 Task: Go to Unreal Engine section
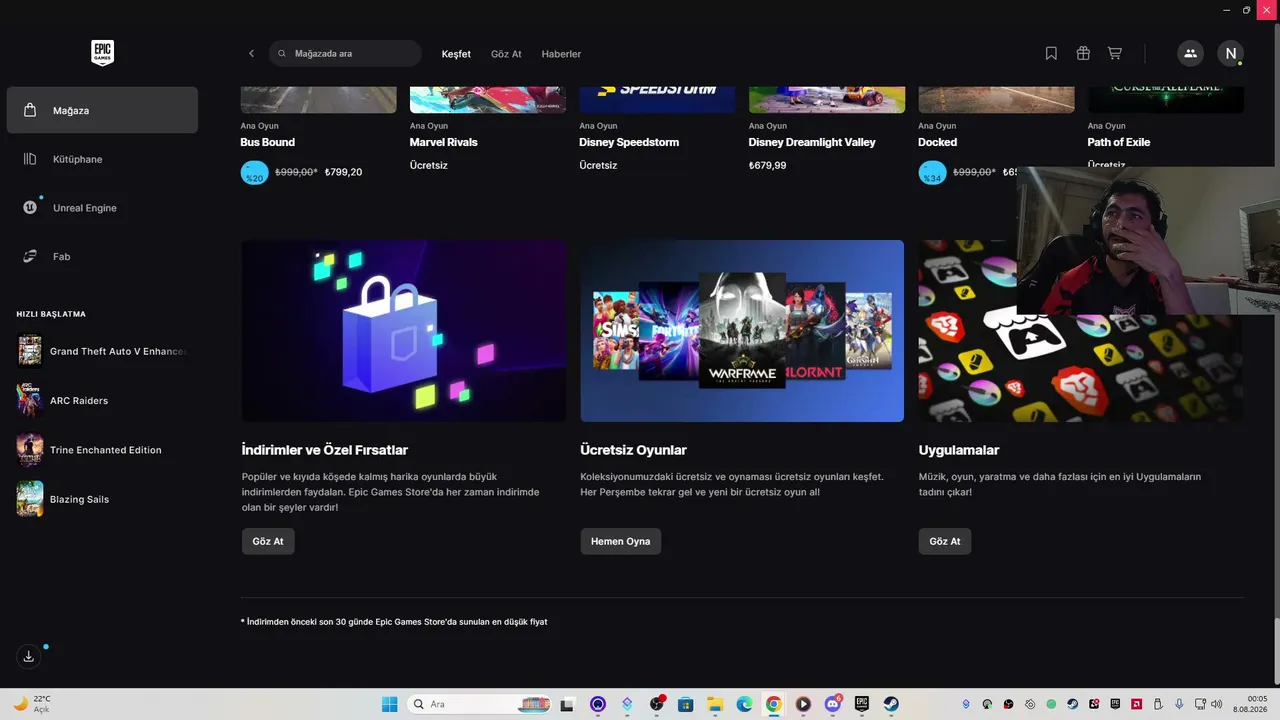pos(102,208)
